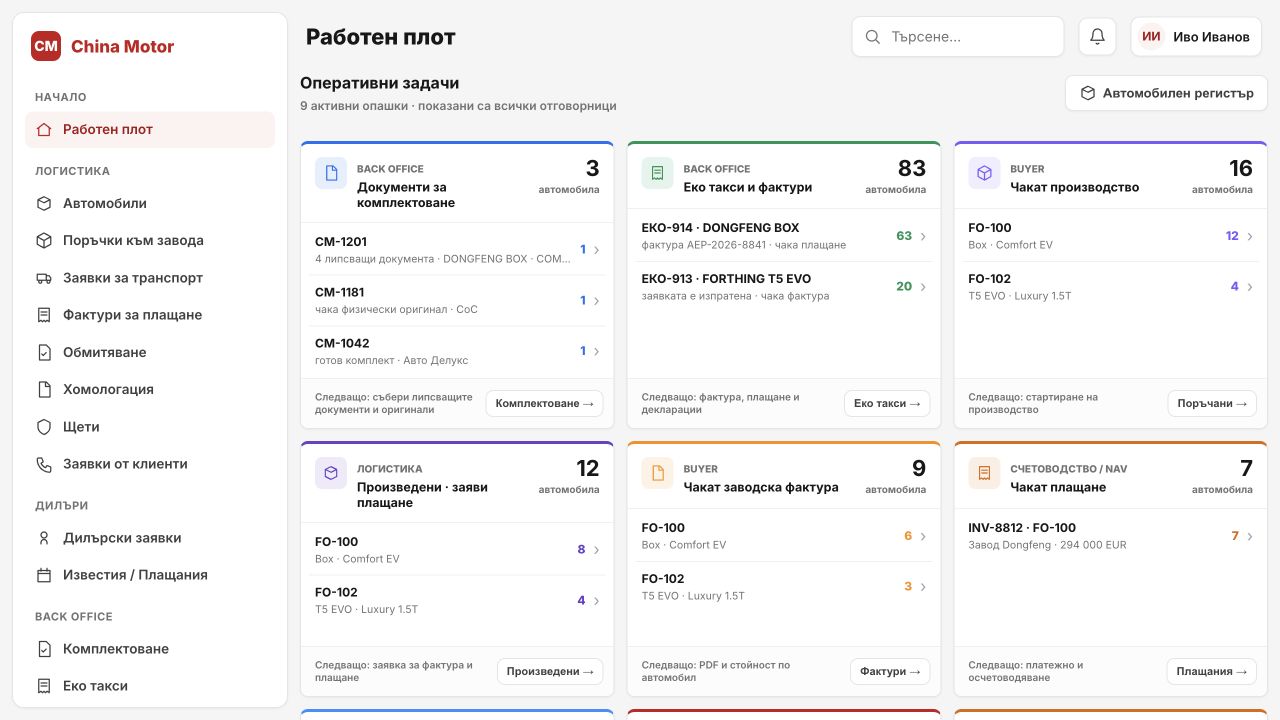The image size is (1280, 720).
Task: Expand the CM-1201 row chevron
Action: [x=596, y=250]
